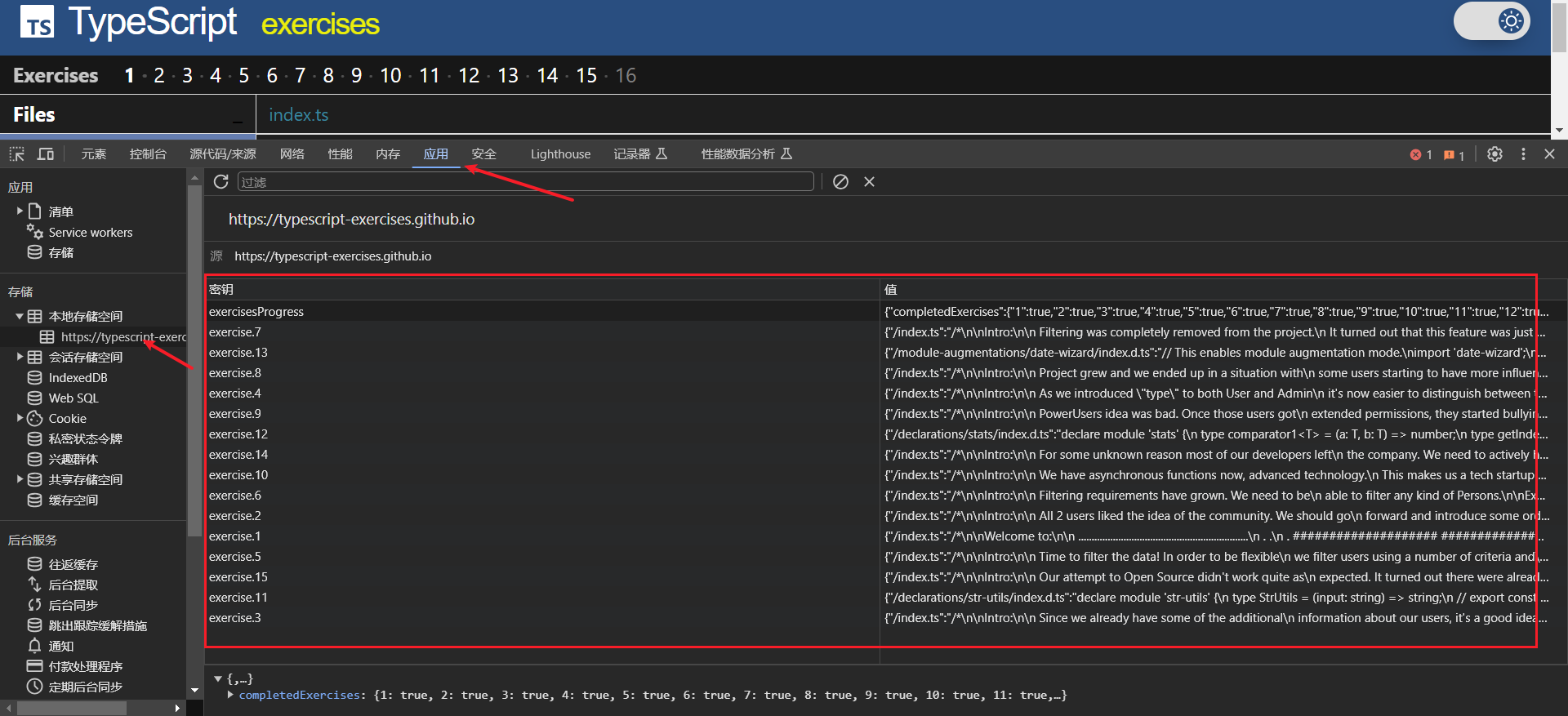Image resolution: width=1568 pixels, height=716 pixels.
Task: Open 跳出跟踪缓解措施 item
Action: [97, 625]
